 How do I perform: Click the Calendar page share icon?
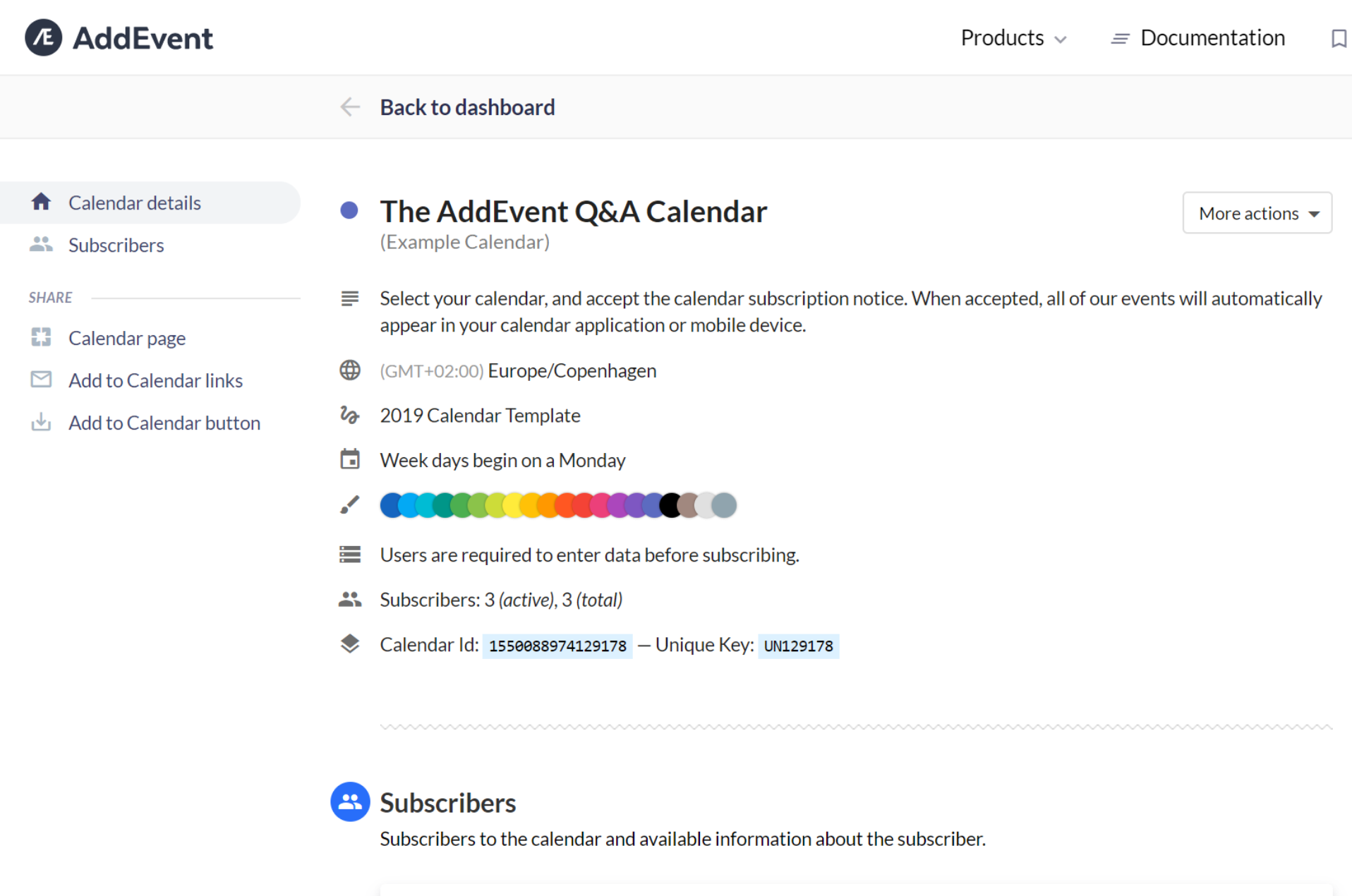pos(41,337)
